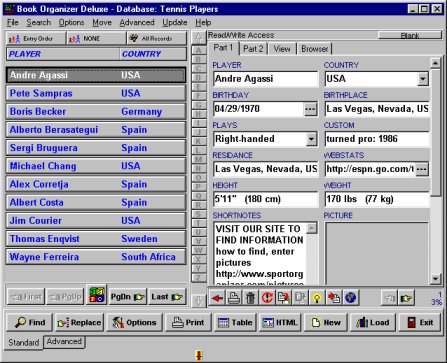447x363 pixels.
Task: Open the blue globe web icon
Action: pos(350,298)
